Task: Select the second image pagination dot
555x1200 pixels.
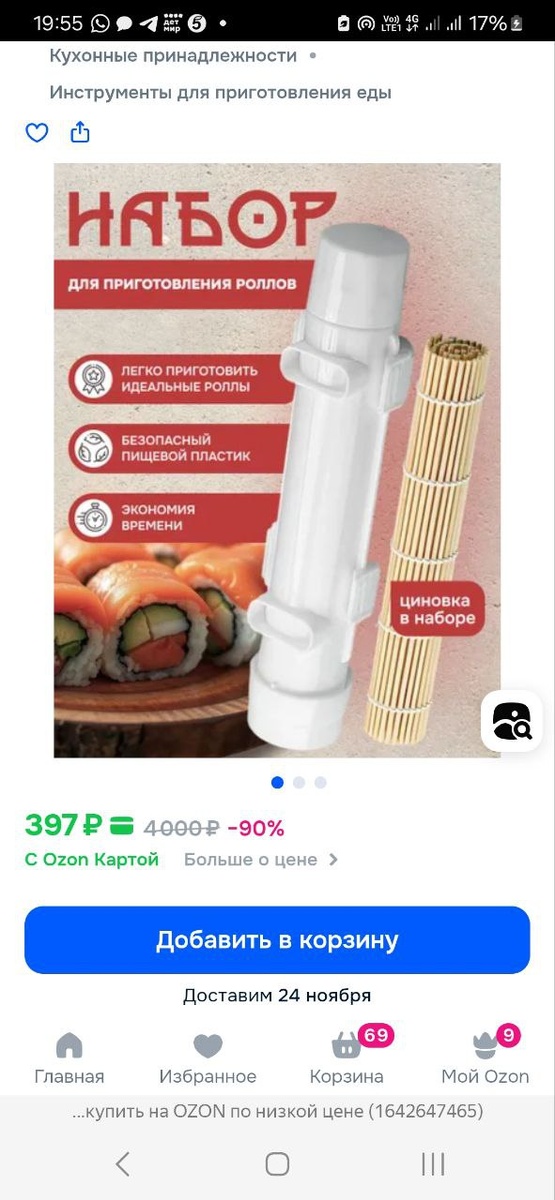Action: (x=299, y=782)
